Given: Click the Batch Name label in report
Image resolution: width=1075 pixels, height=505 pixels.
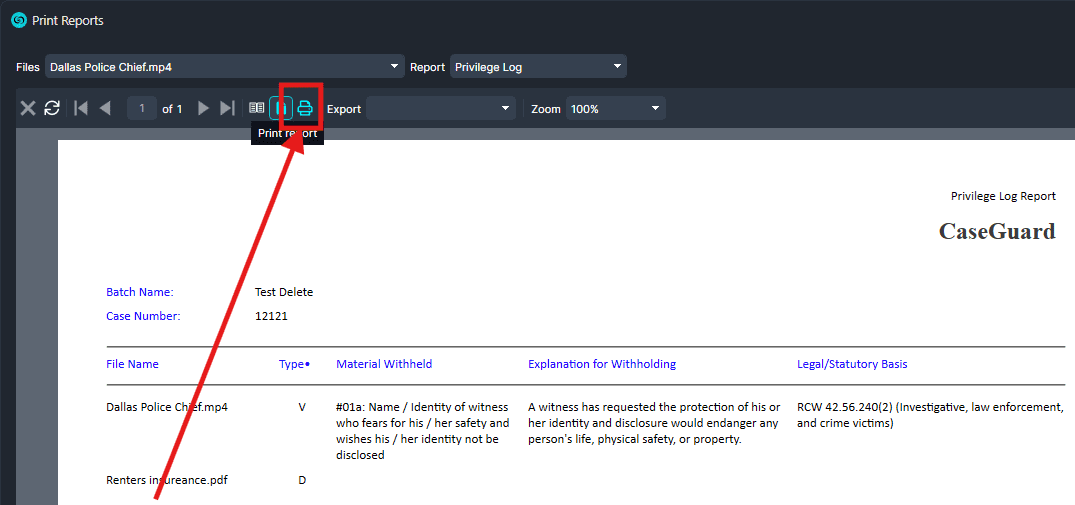Looking at the screenshot, I should [x=140, y=292].
